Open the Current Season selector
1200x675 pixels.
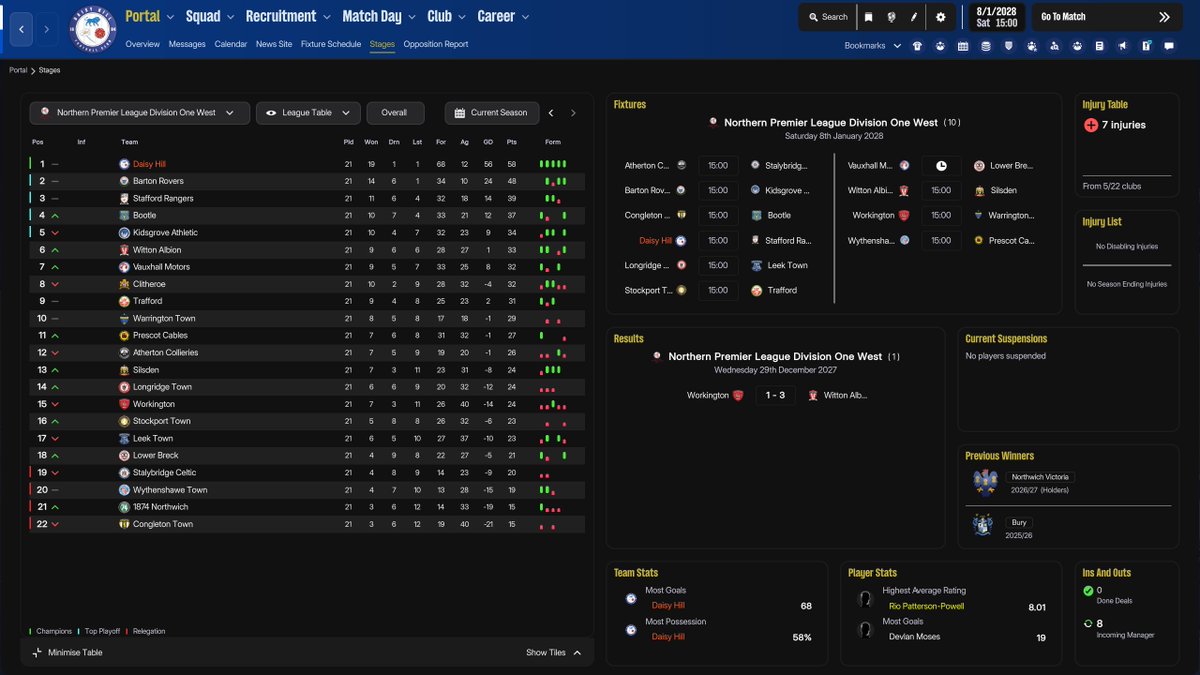(492, 113)
